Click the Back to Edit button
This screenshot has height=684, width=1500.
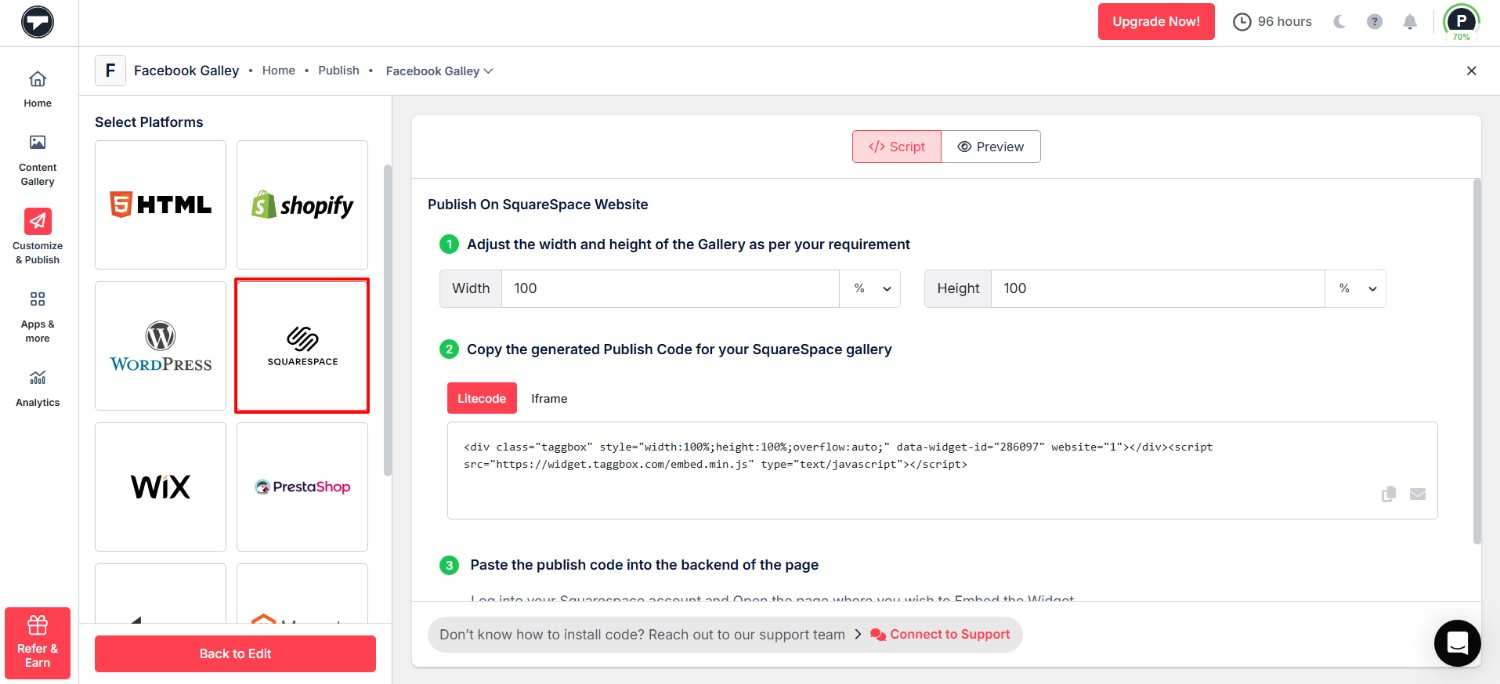(x=235, y=653)
